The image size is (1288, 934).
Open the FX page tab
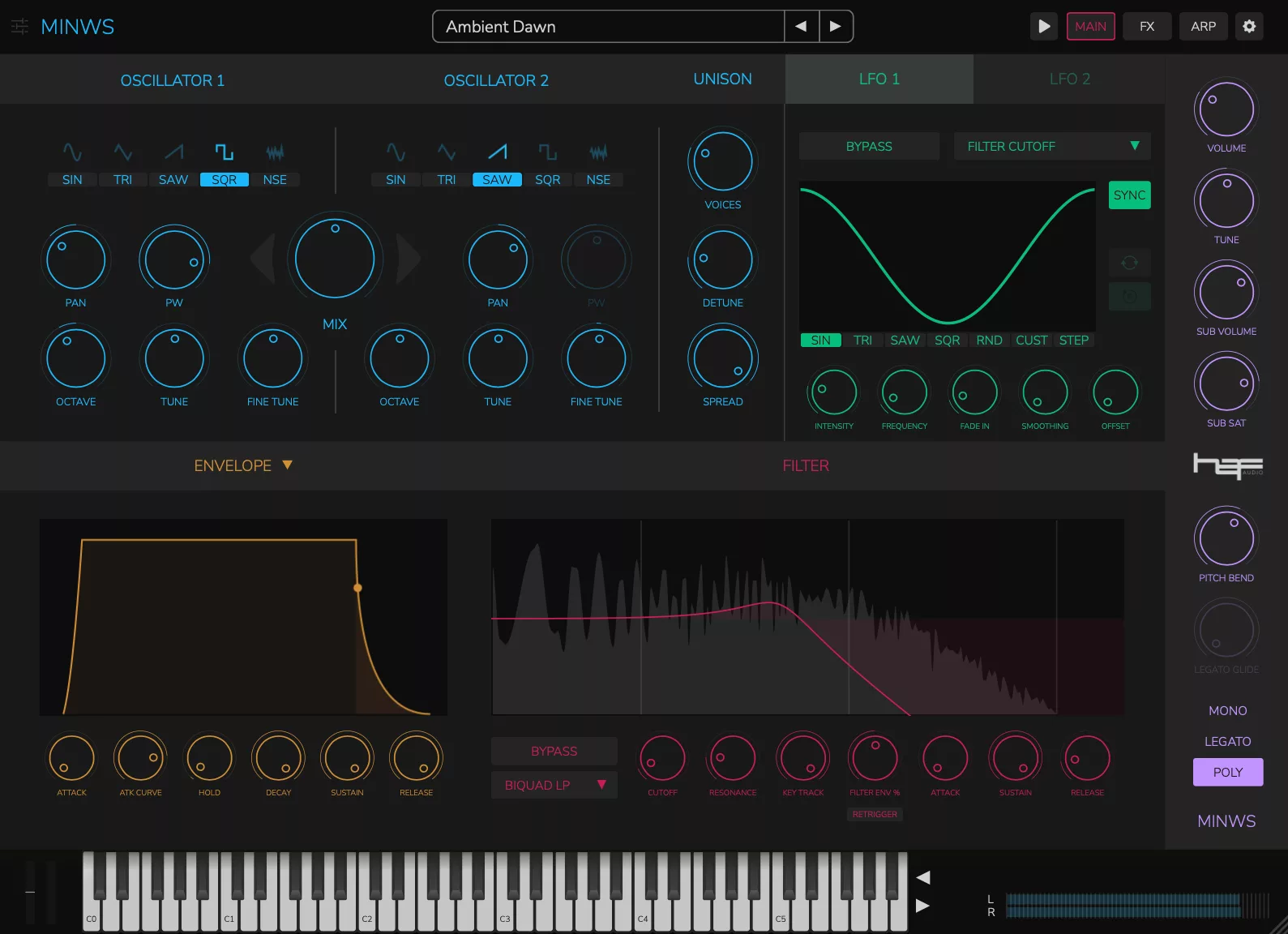click(x=1146, y=27)
